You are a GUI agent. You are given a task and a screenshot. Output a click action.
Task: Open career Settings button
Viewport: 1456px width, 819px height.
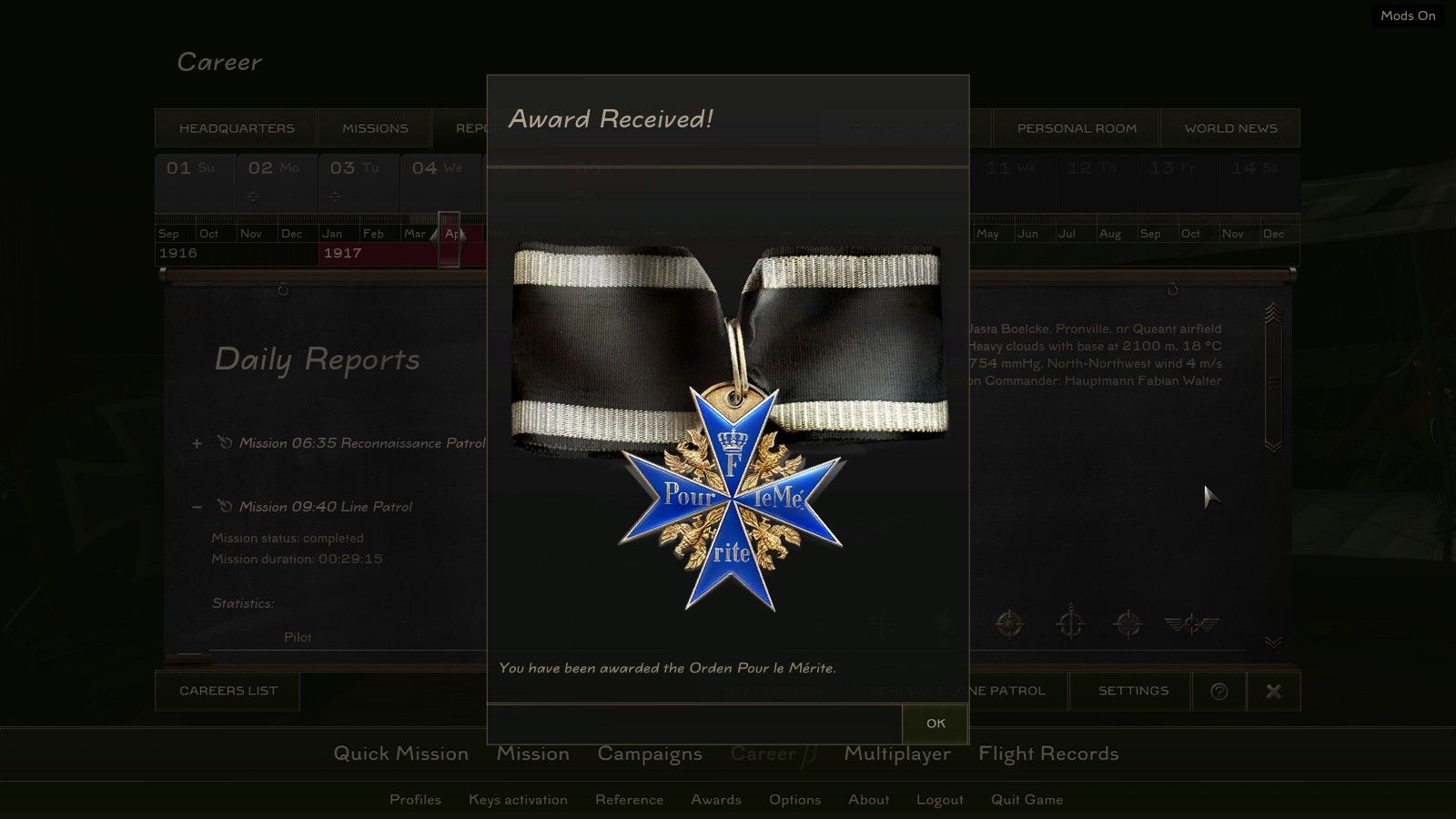pos(1133,691)
